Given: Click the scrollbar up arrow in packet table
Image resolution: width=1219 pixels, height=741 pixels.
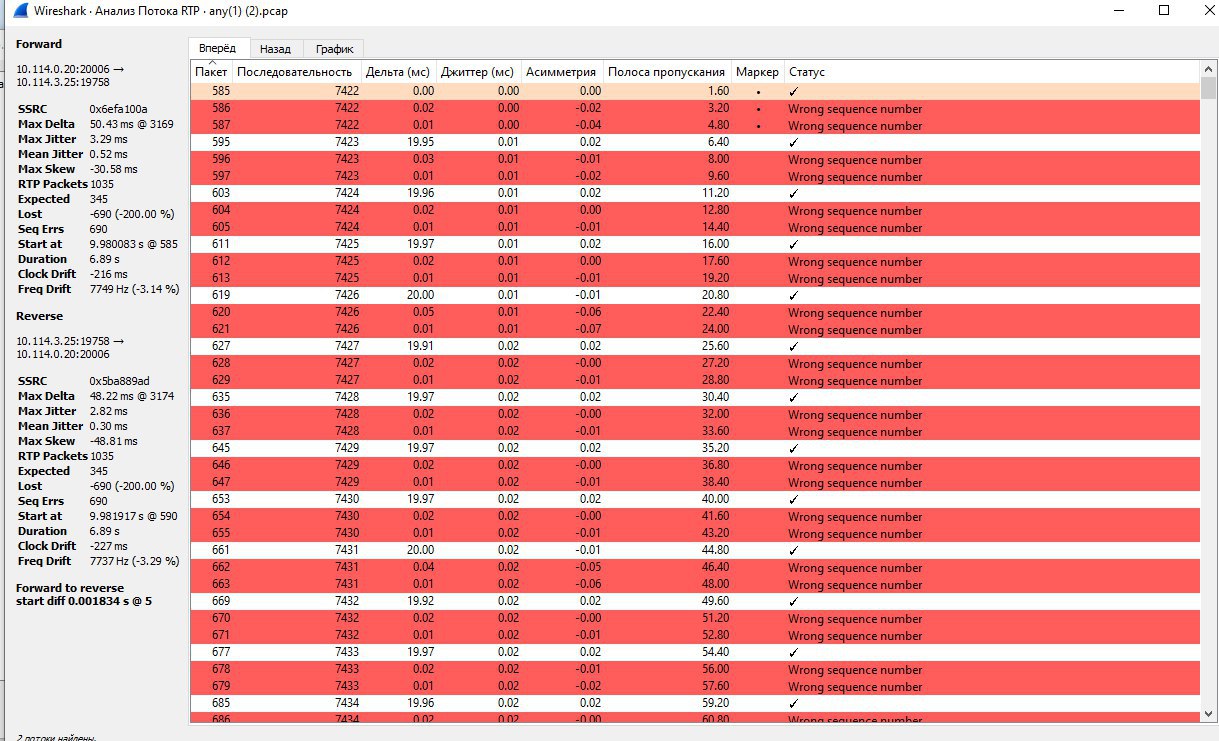Looking at the screenshot, I should 1208,69.
